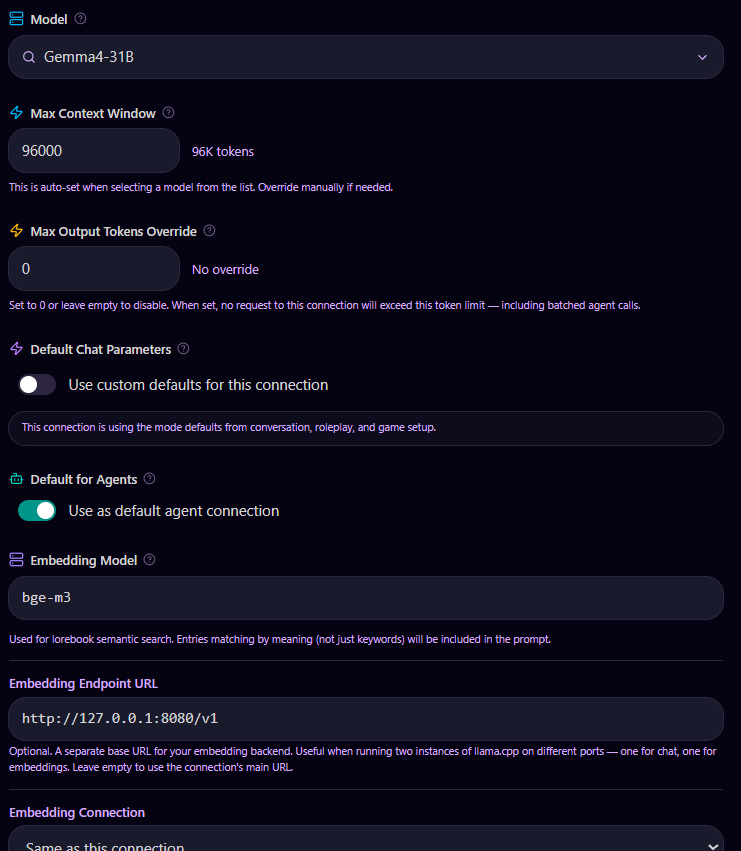Open help for Default for Agents

tap(149, 479)
